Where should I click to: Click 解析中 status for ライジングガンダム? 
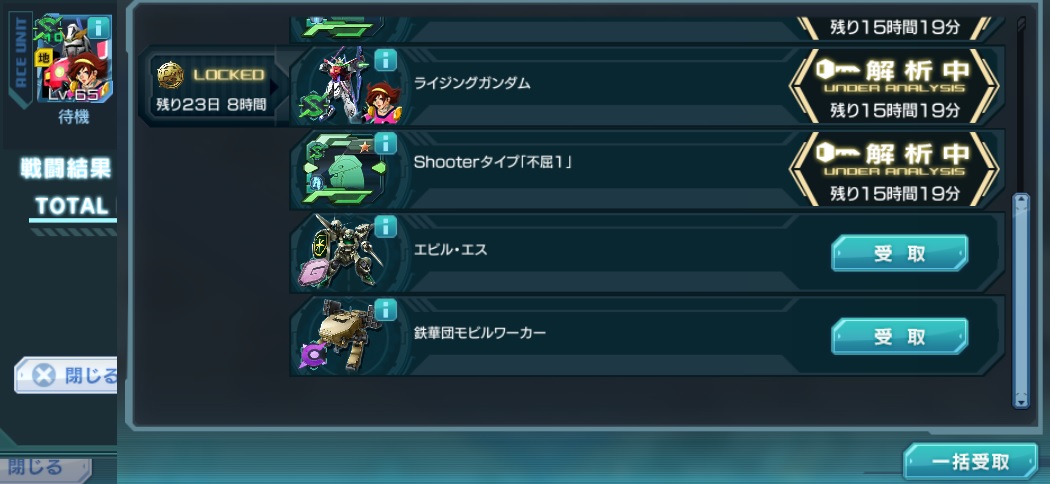click(894, 85)
